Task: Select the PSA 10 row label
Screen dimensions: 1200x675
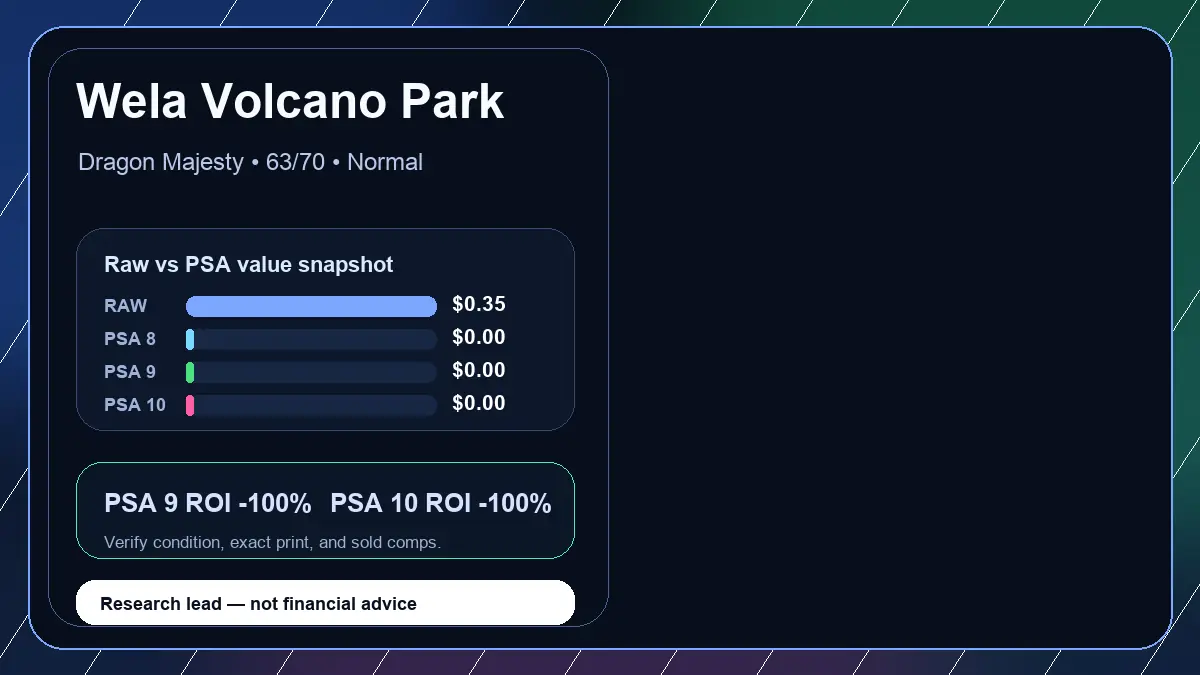Action: point(135,405)
